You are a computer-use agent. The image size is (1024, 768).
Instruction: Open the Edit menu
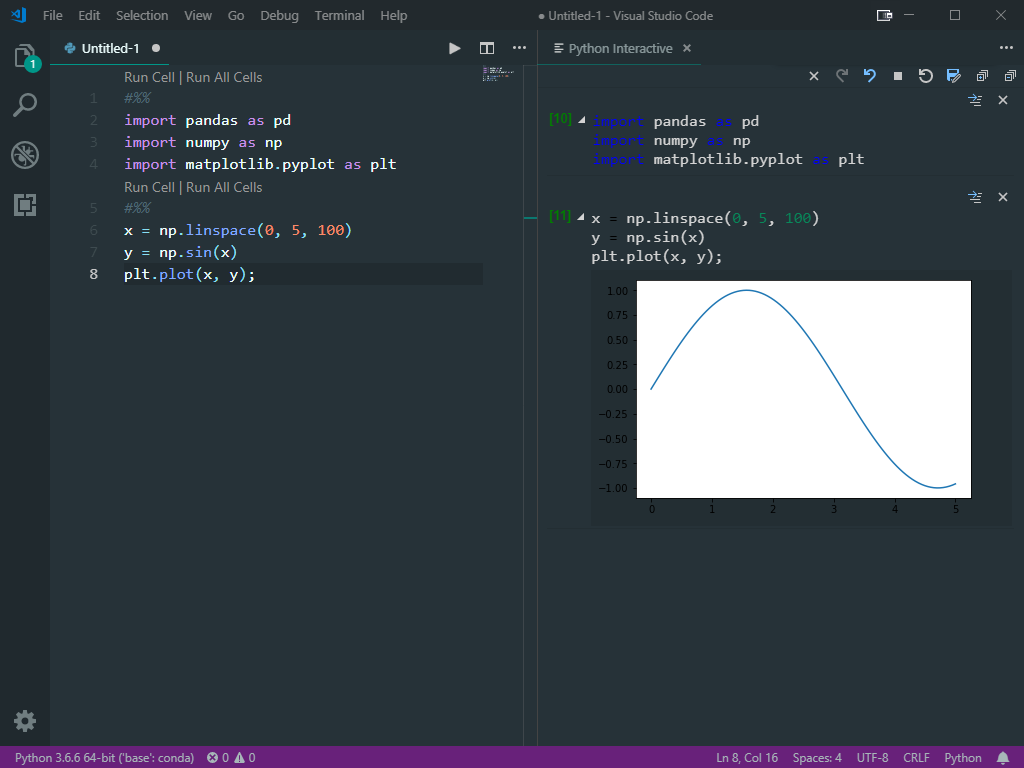tap(89, 15)
